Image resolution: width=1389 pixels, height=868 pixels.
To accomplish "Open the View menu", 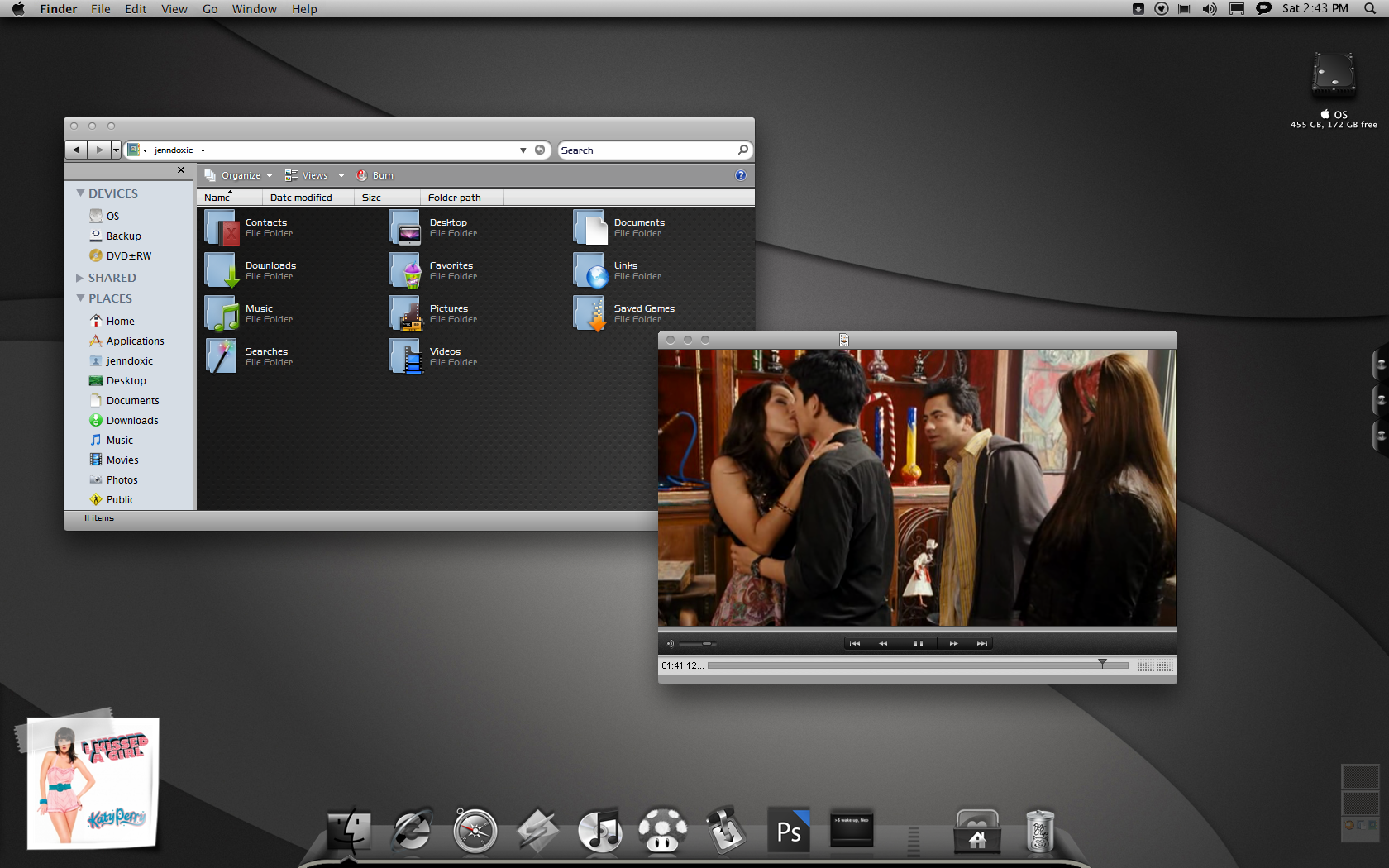I will (174, 8).
